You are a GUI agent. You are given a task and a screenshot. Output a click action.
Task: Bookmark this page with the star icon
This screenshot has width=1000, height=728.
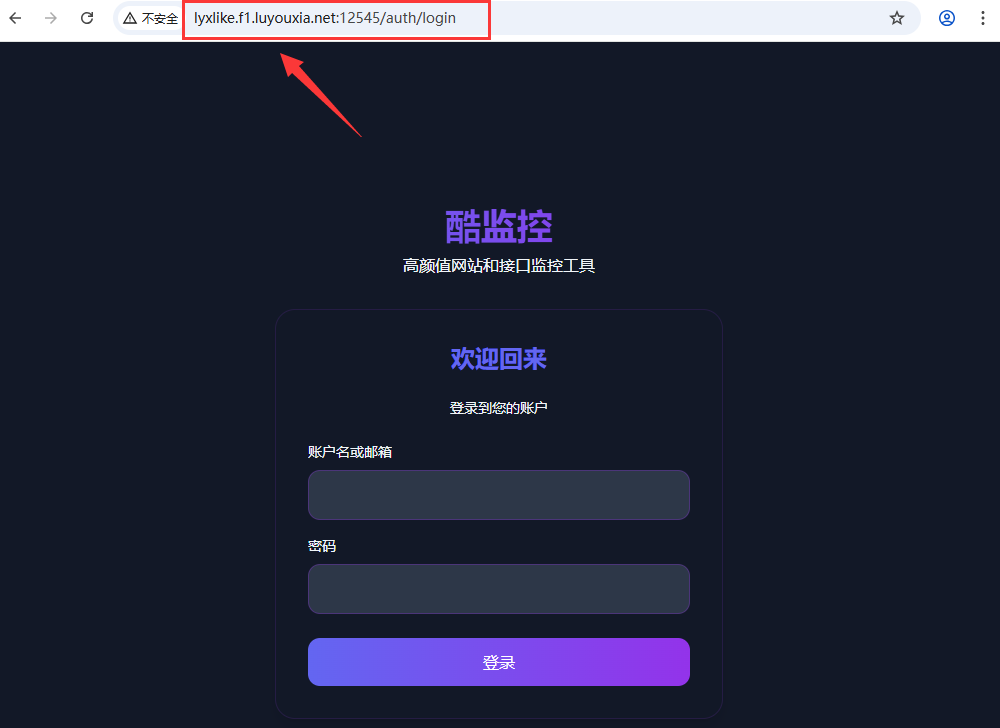point(897,18)
